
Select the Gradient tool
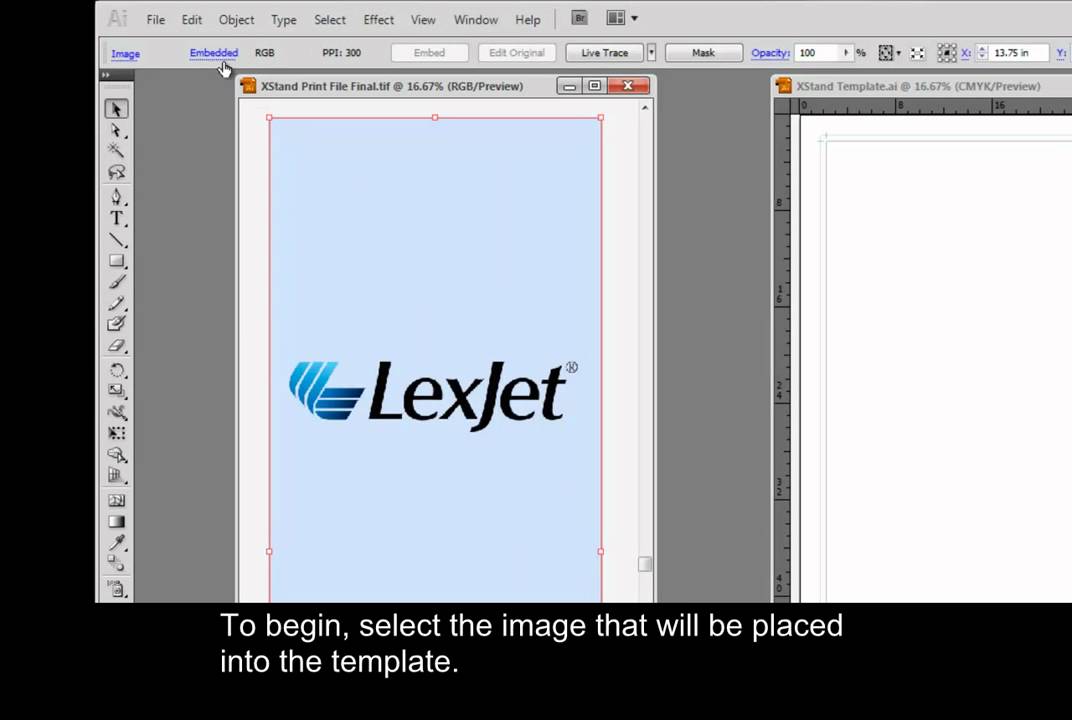coord(116,522)
